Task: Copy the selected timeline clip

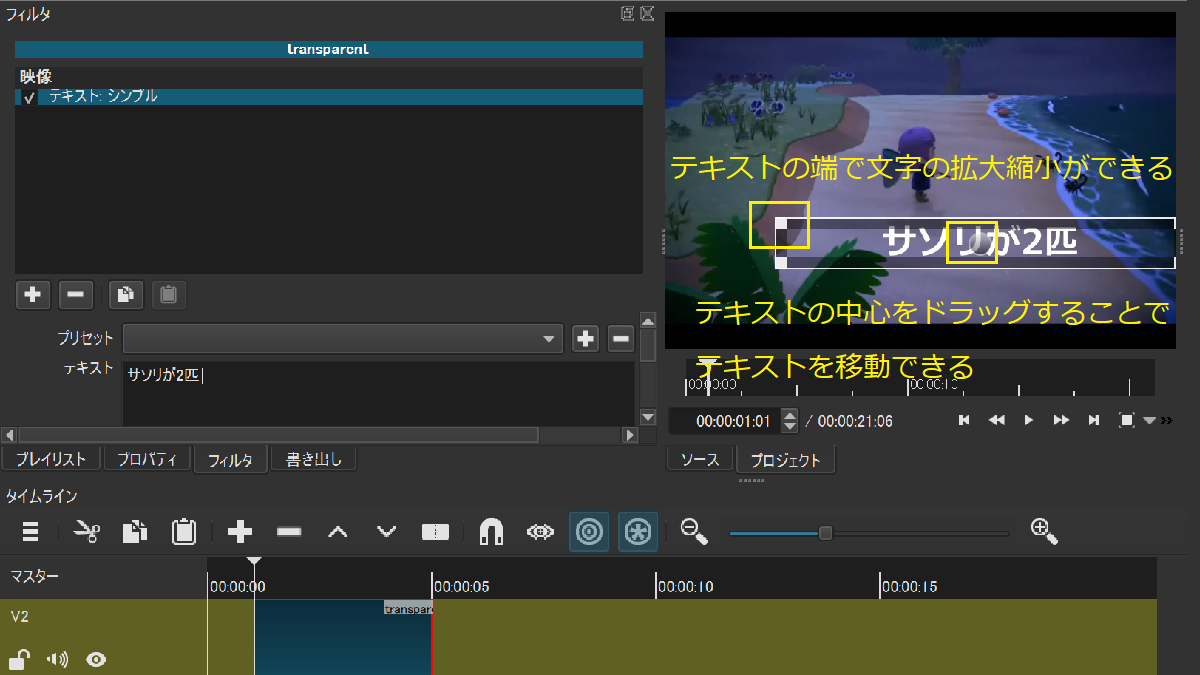Action: pyautogui.click(x=135, y=532)
